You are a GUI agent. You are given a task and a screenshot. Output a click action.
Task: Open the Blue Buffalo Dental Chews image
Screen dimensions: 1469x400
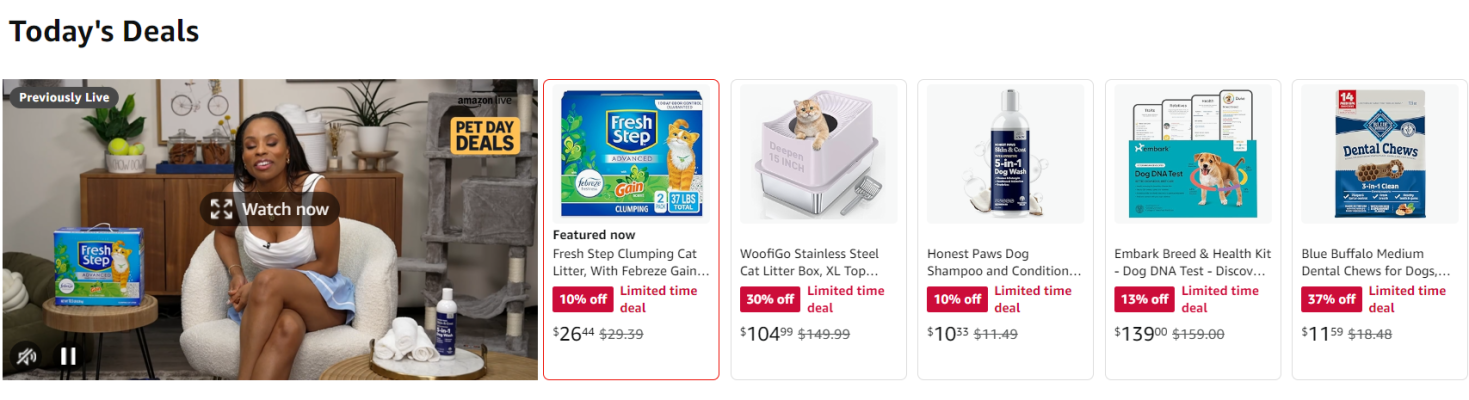(1380, 153)
